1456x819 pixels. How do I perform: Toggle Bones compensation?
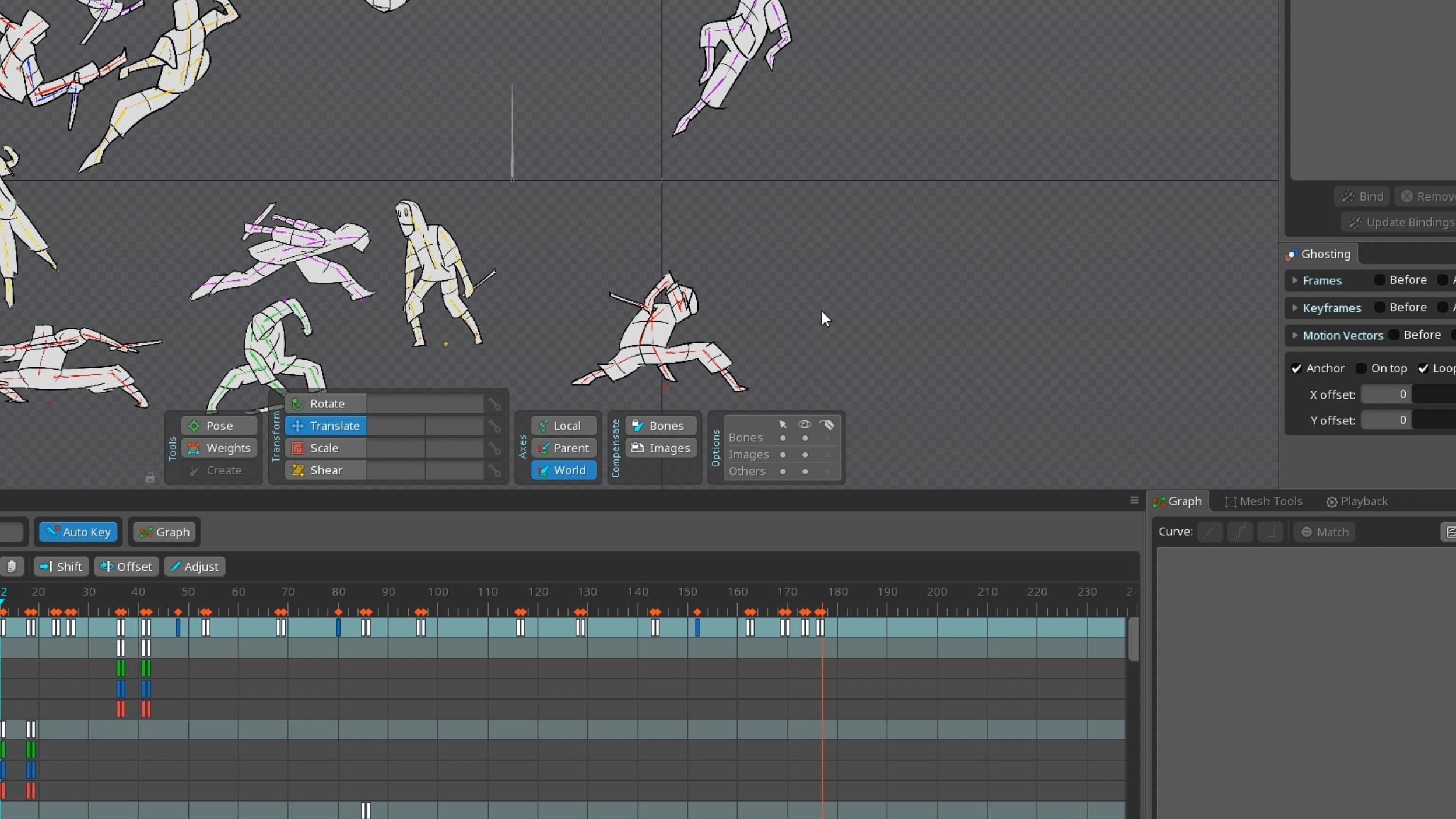[x=660, y=426]
